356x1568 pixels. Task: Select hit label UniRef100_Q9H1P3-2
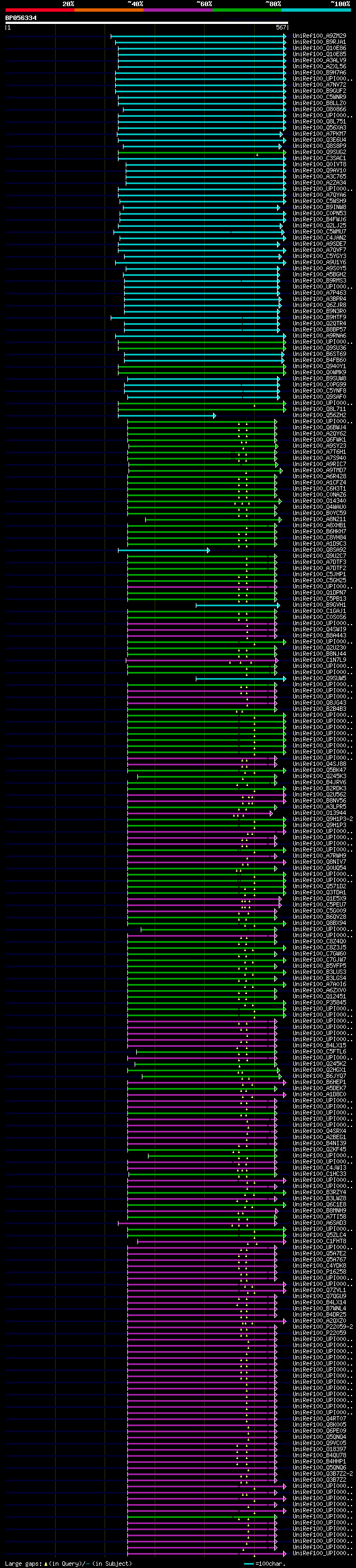(323, 819)
